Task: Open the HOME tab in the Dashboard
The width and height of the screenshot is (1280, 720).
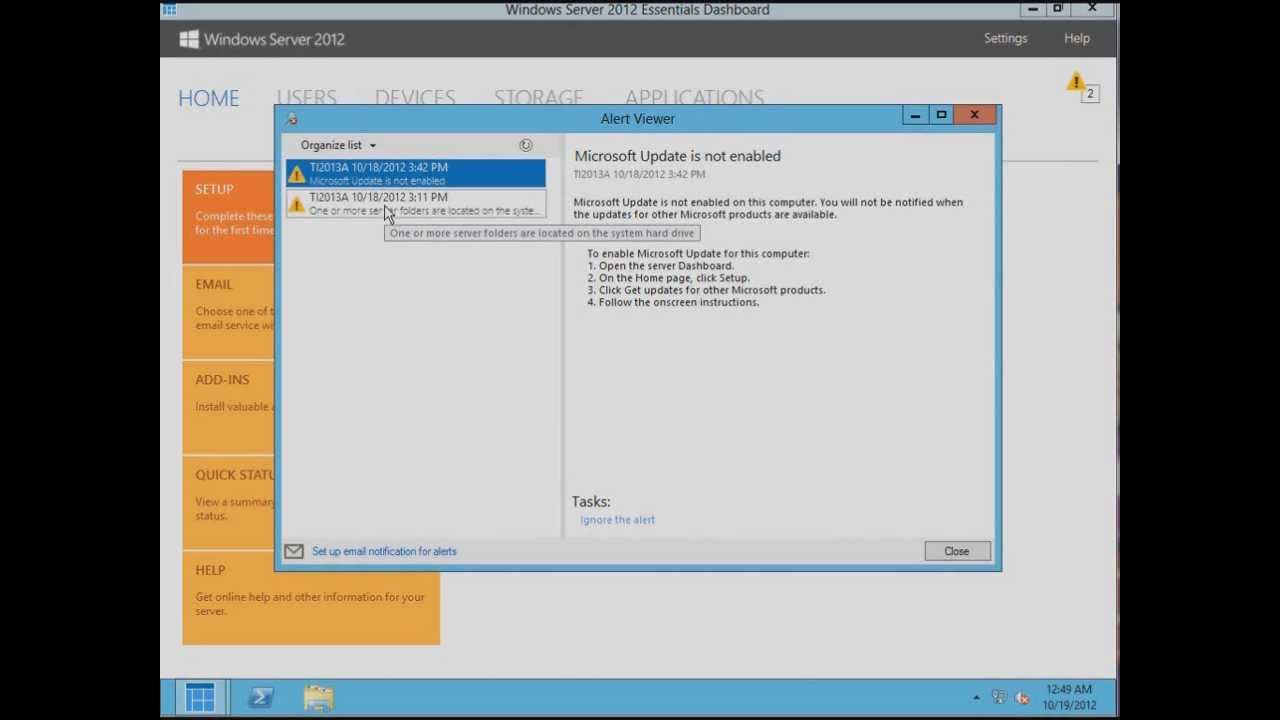Action: pos(209,98)
